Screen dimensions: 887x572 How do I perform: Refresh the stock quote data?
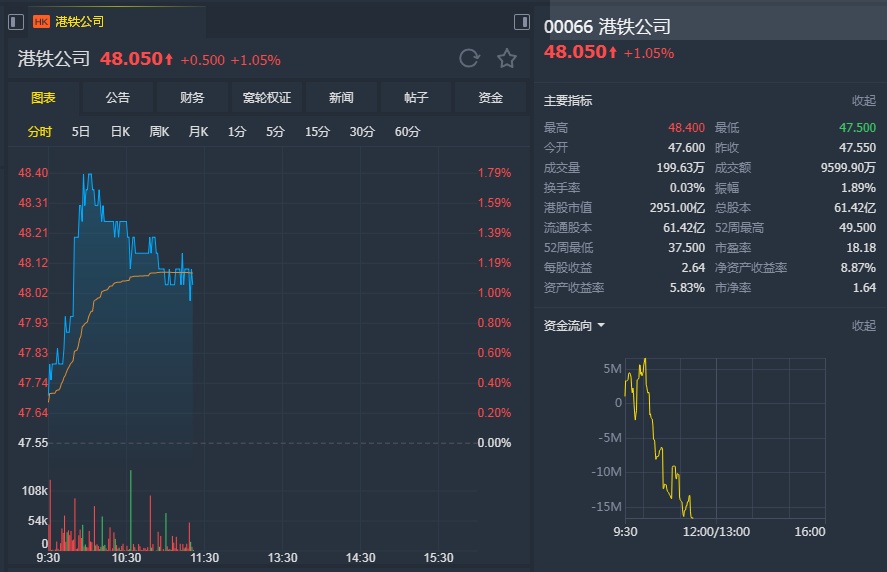(469, 58)
